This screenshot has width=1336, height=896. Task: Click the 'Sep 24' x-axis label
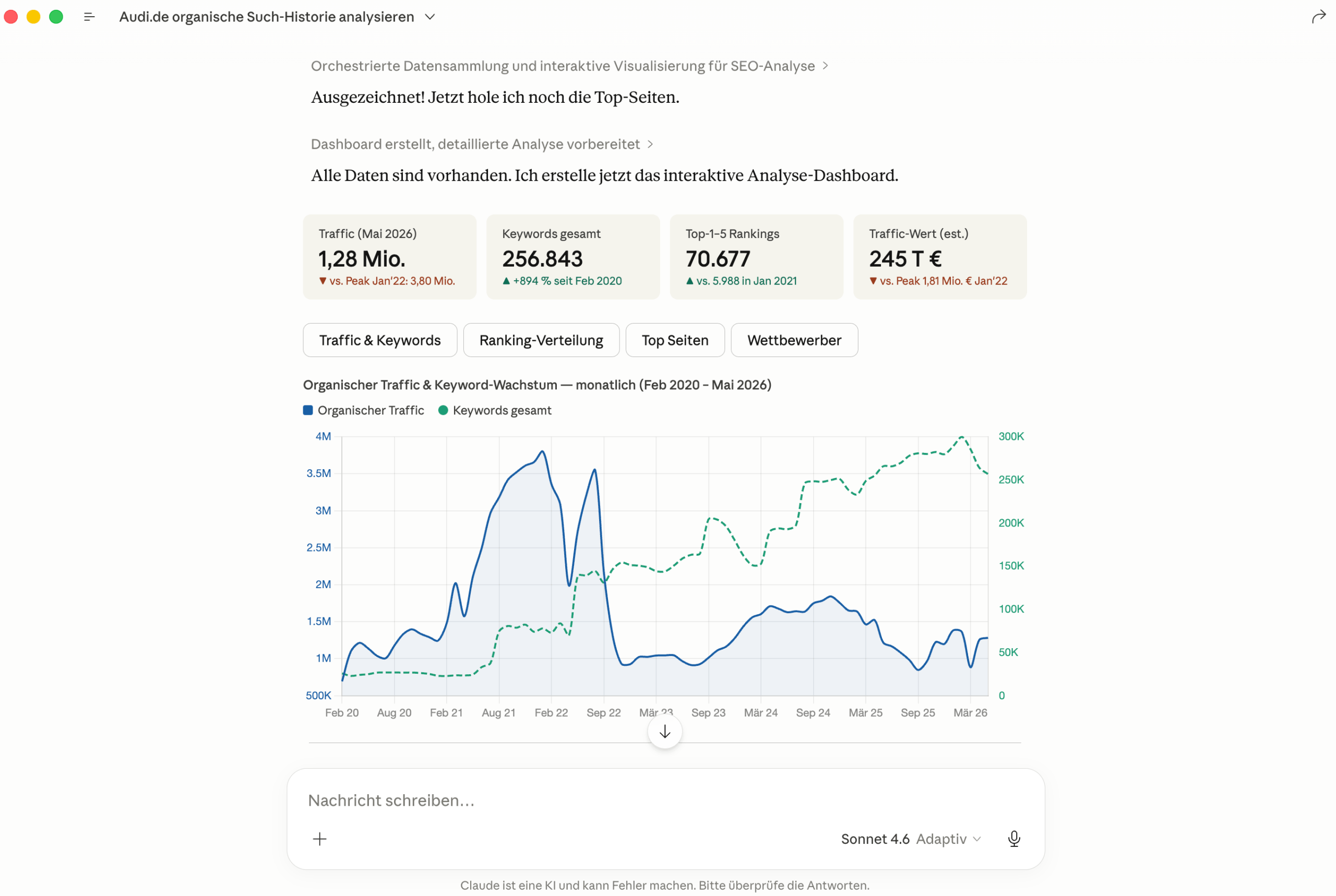(813, 712)
